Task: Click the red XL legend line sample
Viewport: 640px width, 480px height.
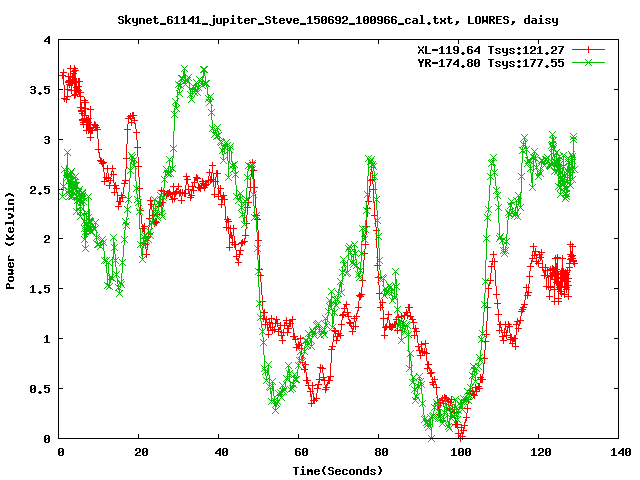Action: pyautogui.click(x=588, y=50)
